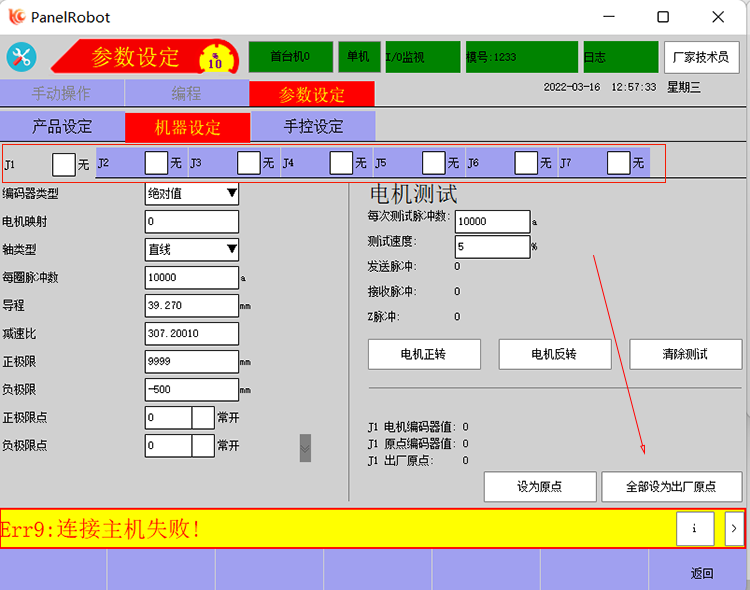Open the 轴类型 dropdown
The height and width of the screenshot is (590, 750).
(x=192, y=249)
